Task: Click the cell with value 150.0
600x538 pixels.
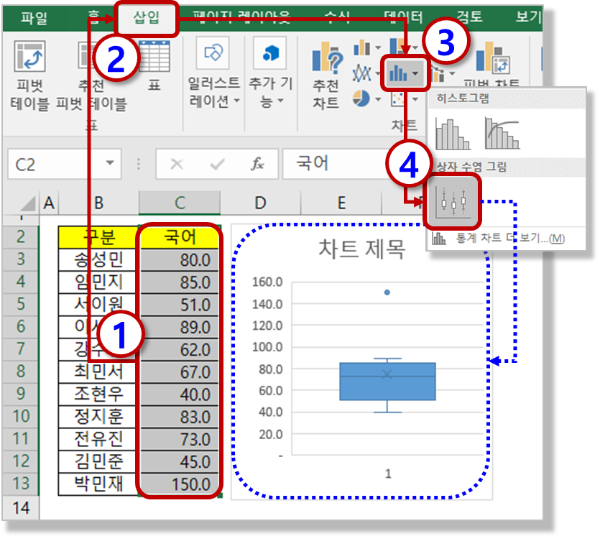Action: point(179,484)
